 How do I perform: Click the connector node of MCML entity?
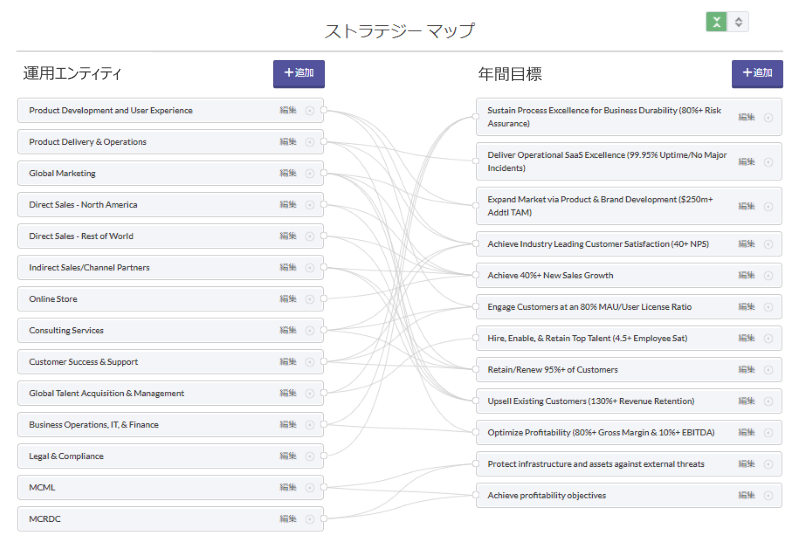click(x=323, y=487)
